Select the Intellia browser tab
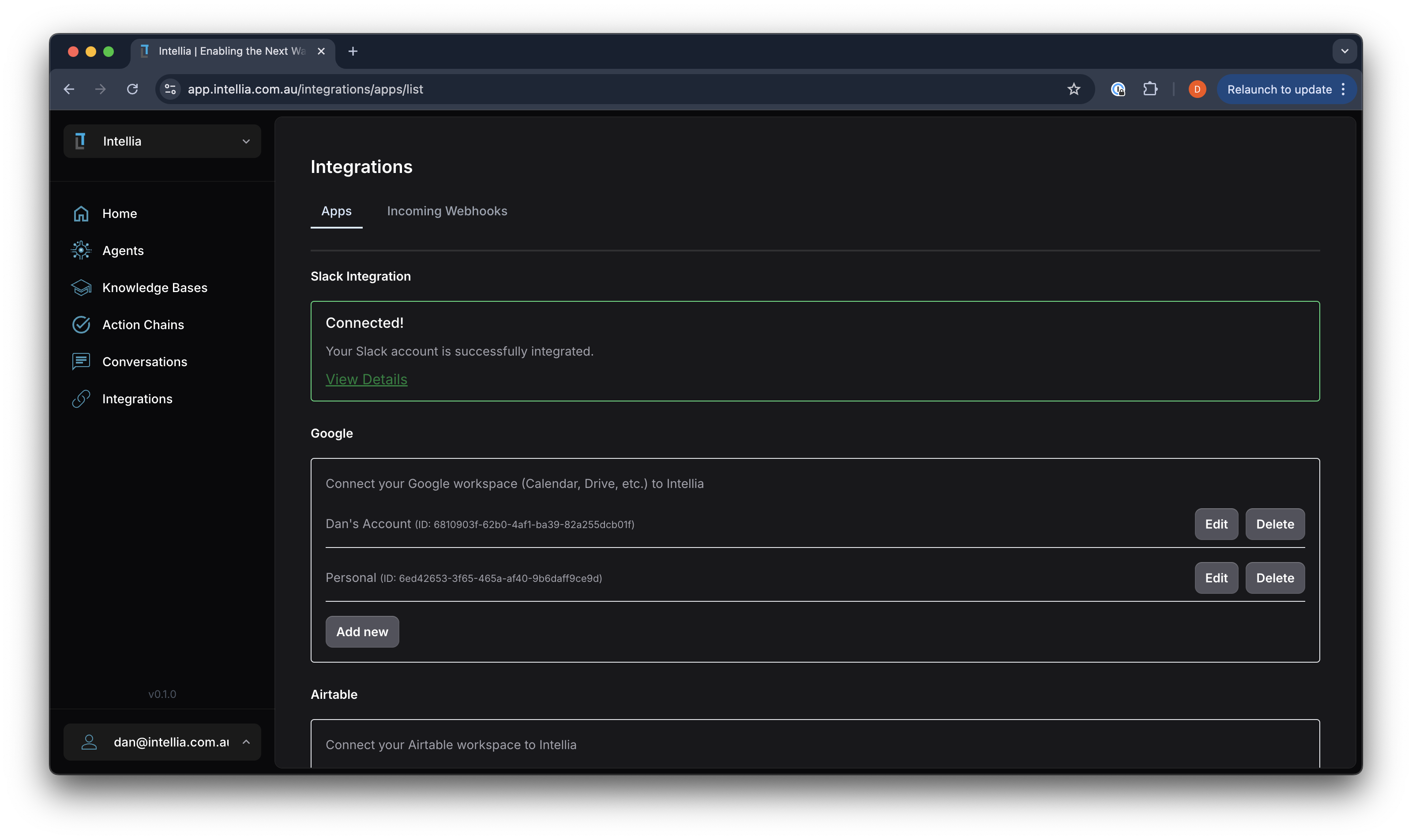Viewport: 1412px width, 840px height. [232, 51]
